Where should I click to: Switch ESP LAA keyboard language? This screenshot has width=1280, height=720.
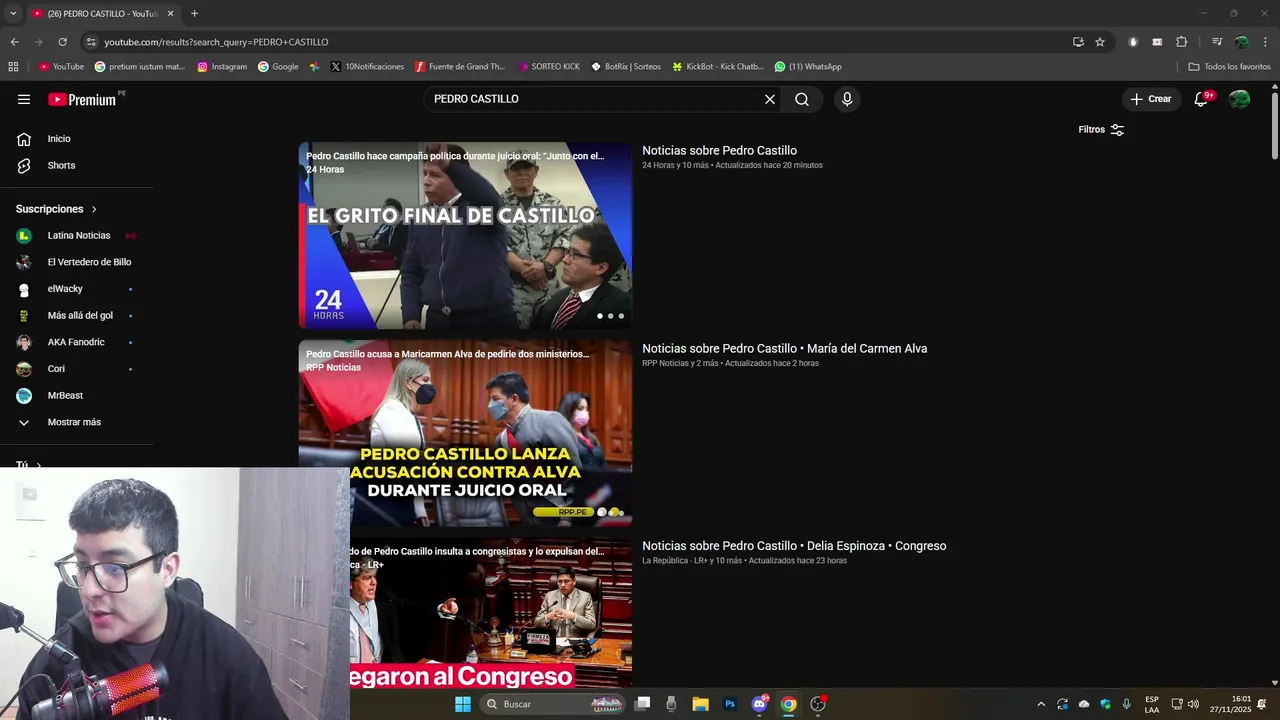1152,704
